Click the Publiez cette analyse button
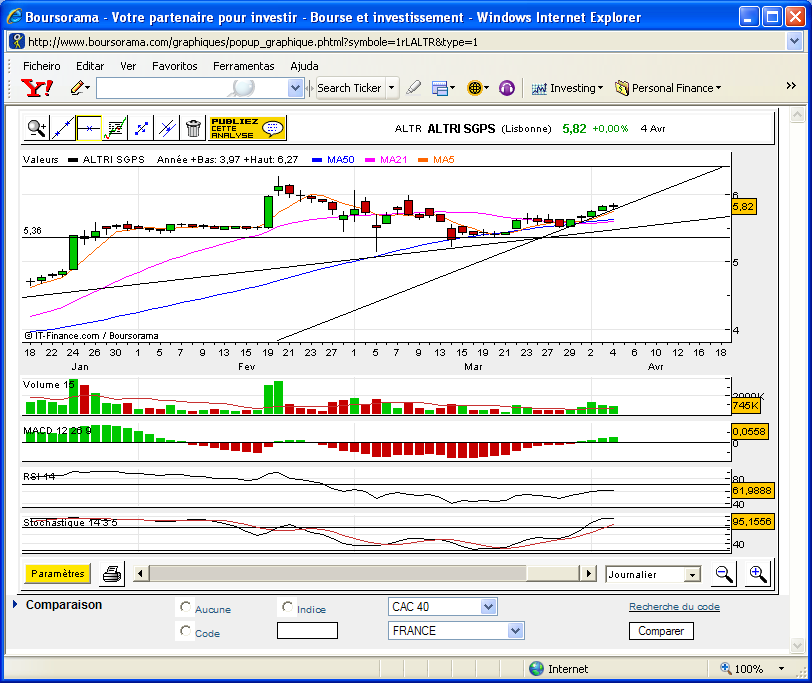The image size is (812, 683). point(247,128)
